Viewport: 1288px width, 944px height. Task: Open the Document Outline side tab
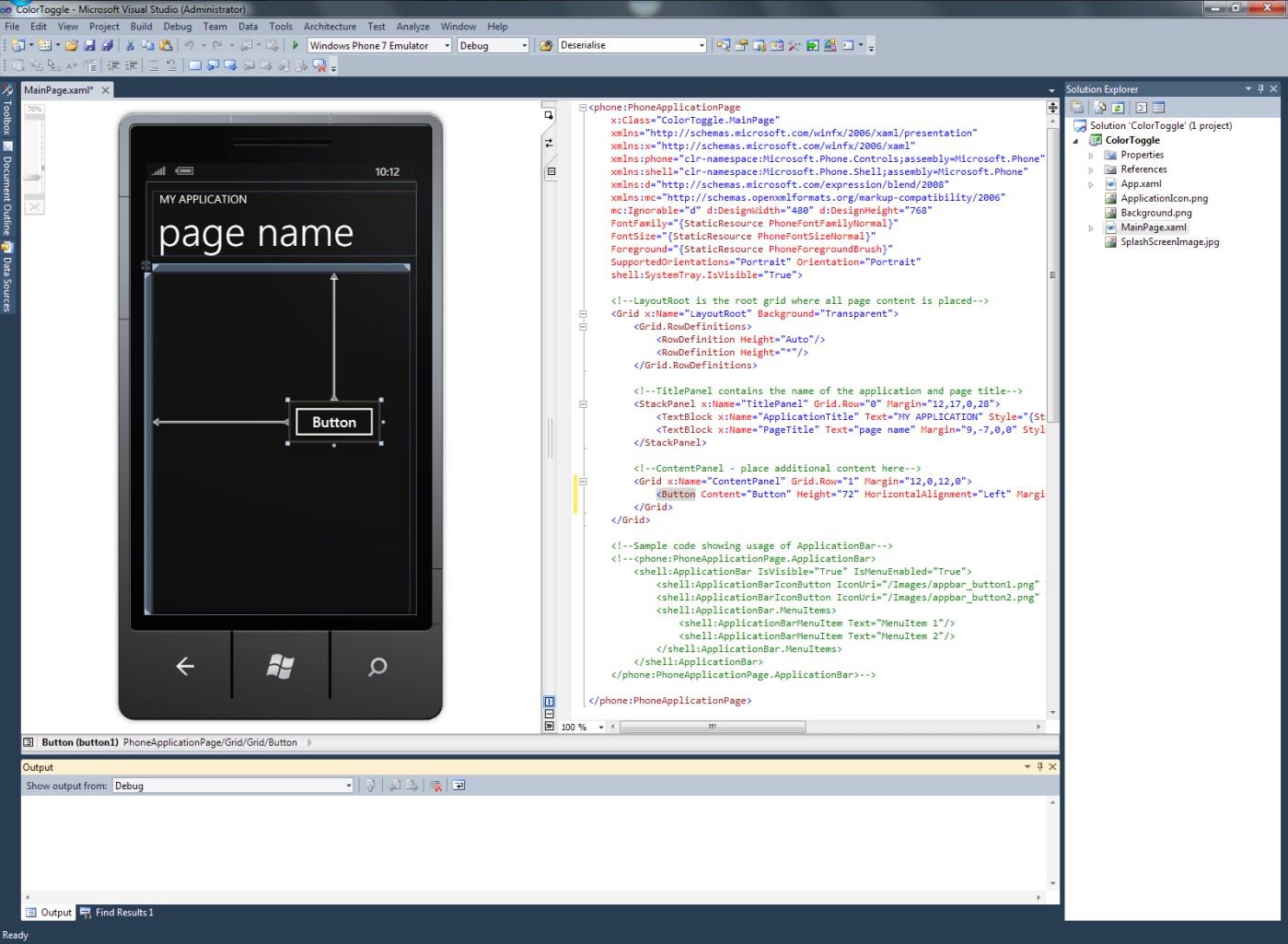[7, 189]
